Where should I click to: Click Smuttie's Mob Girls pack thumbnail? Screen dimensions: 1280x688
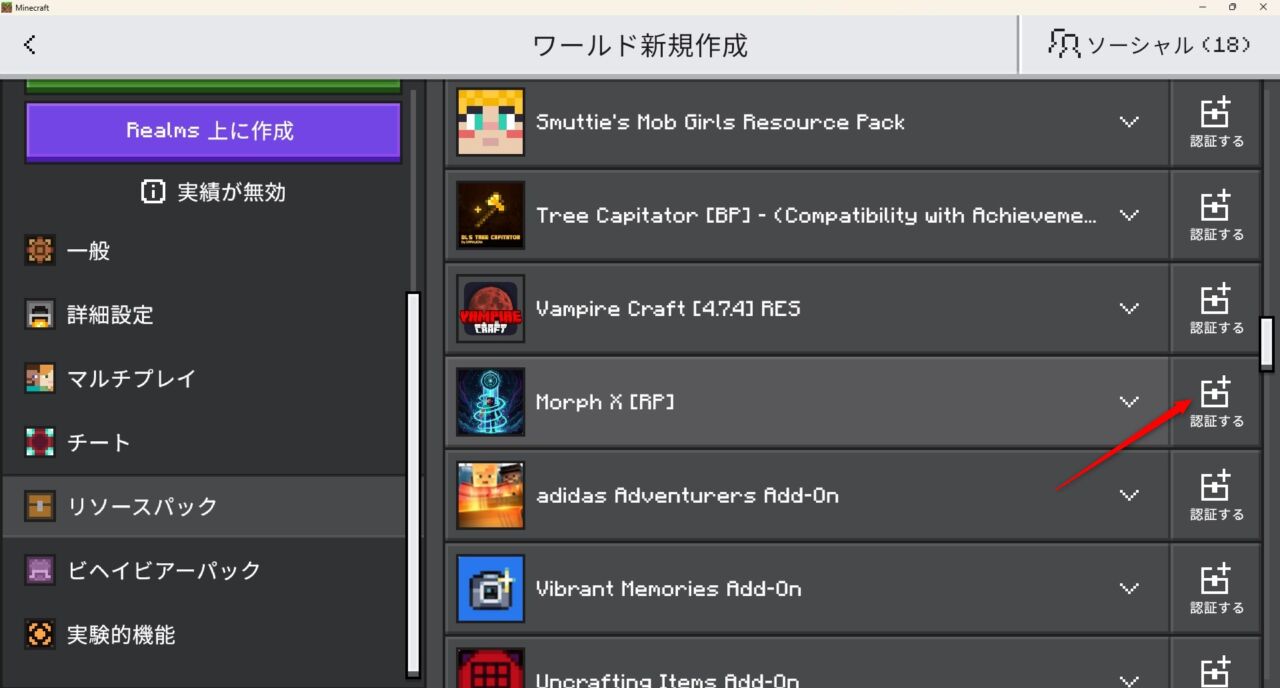point(490,122)
